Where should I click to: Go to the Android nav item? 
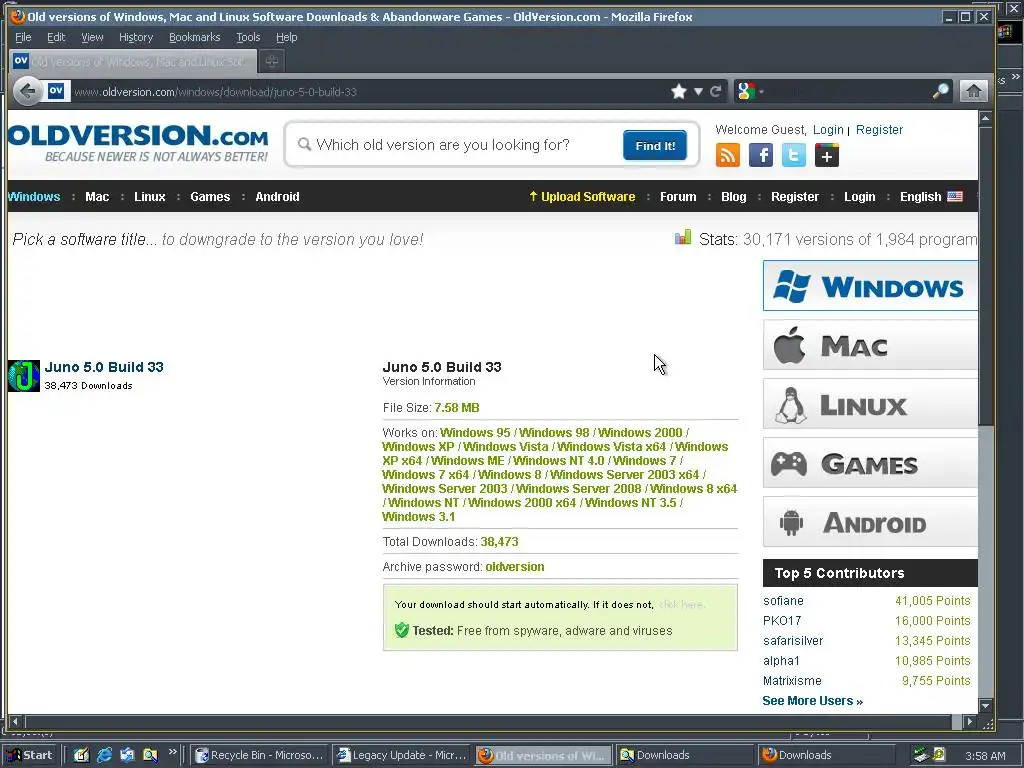click(x=278, y=197)
